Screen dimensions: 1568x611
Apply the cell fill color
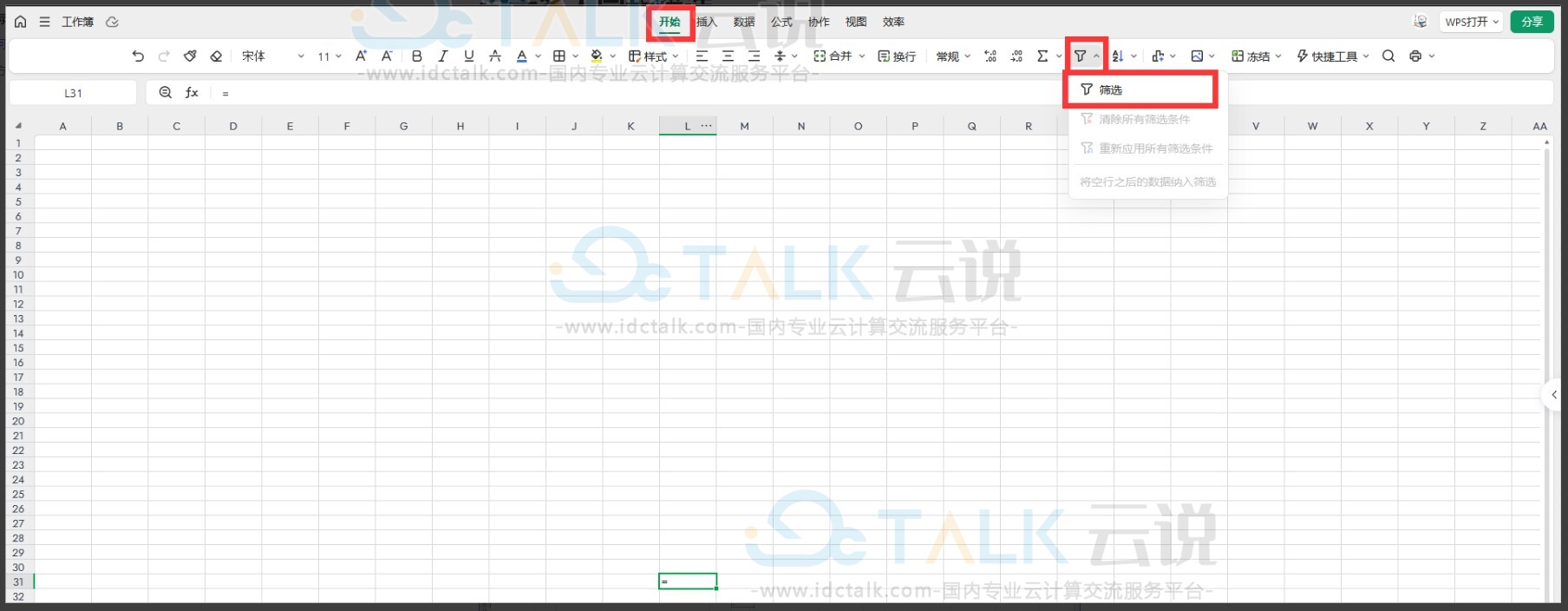597,56
